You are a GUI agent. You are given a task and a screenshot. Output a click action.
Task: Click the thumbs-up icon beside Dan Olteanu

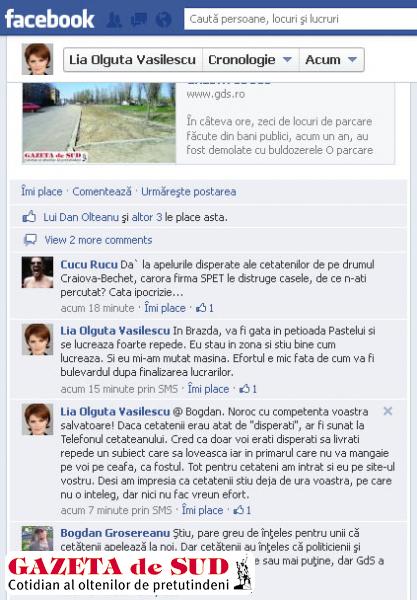point(29,217)
